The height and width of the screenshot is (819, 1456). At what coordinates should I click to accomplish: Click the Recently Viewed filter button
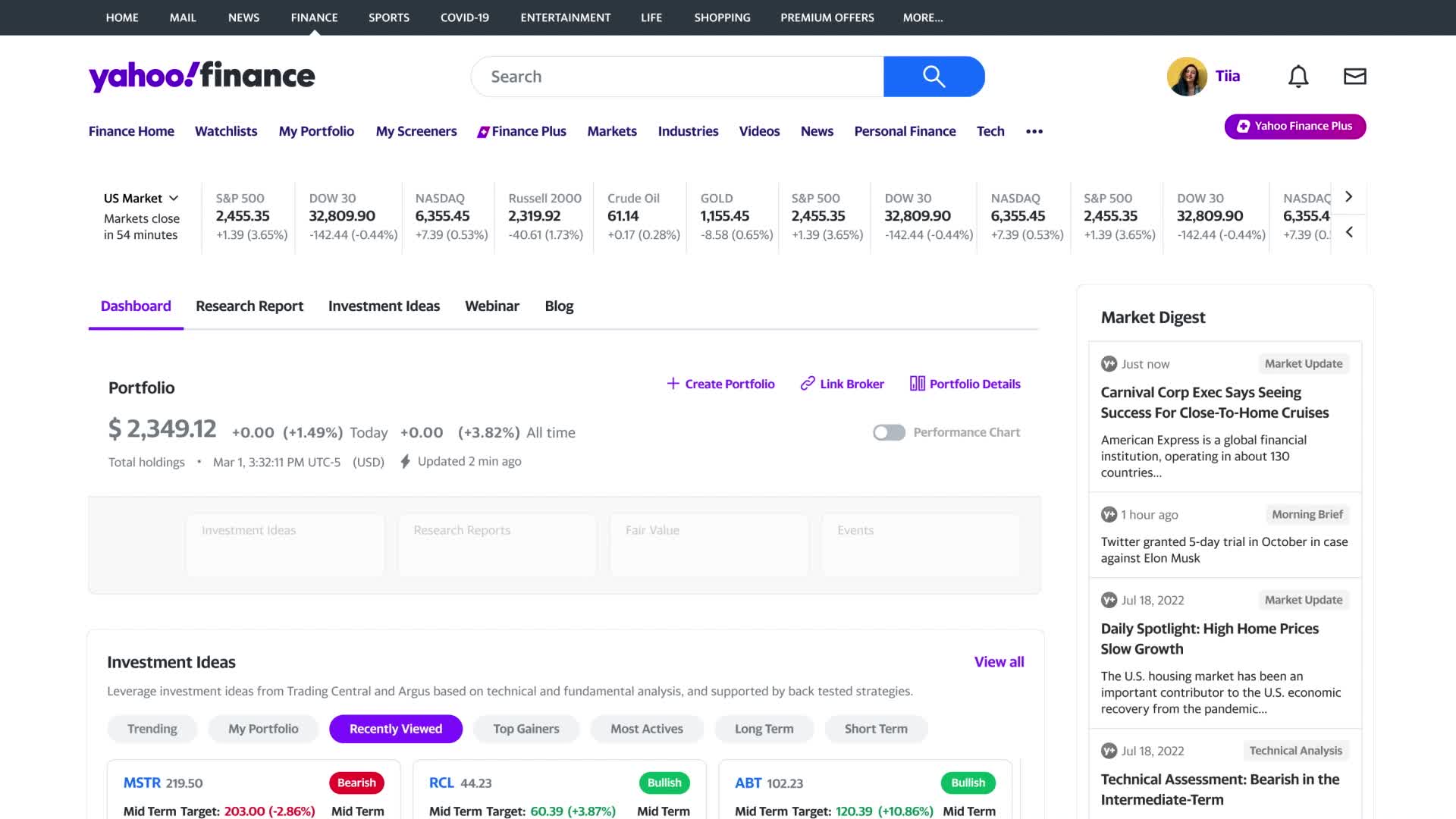pyautogui.click(x=395, y=728)
